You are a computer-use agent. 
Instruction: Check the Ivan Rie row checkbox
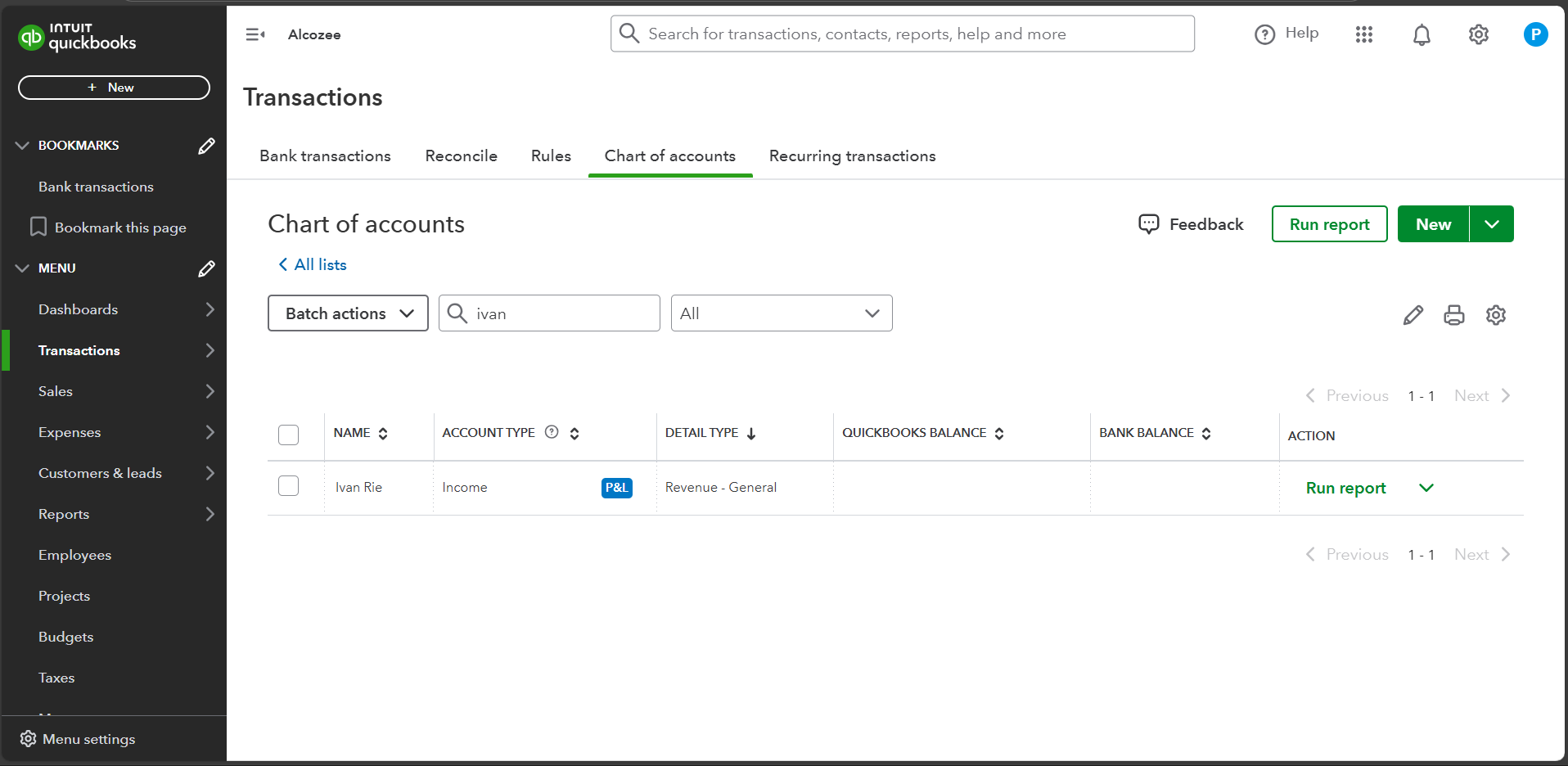pos(288,486)
